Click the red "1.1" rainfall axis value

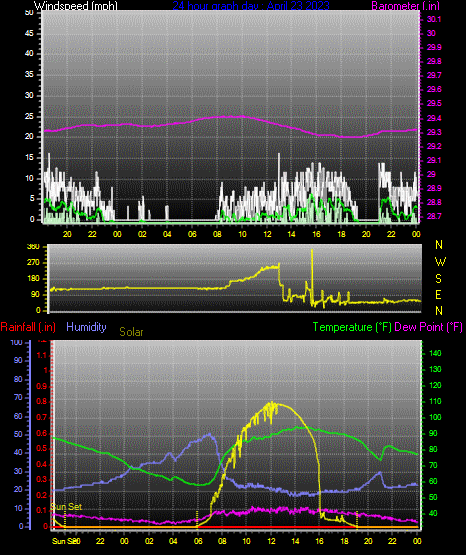(42, 355)
